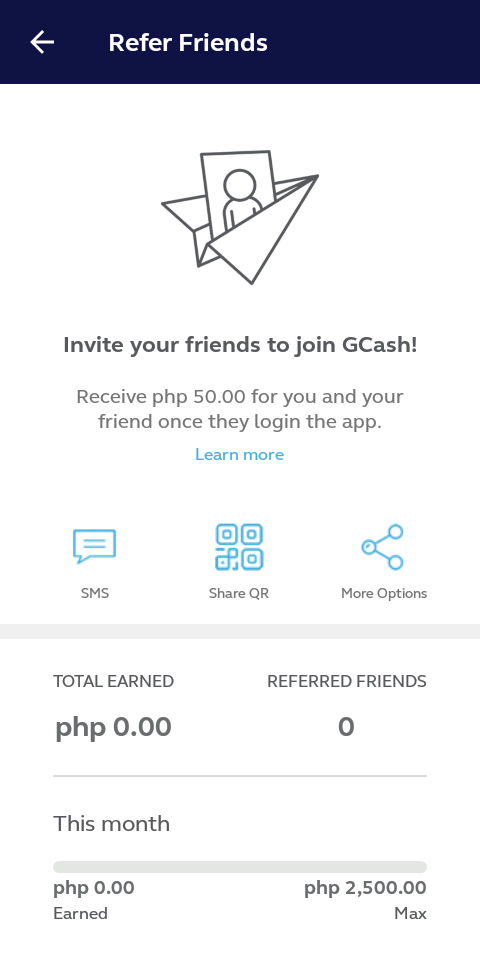480x954 pixels.
Task: Click the Invite your friends heading
Action: pos(240,346)
